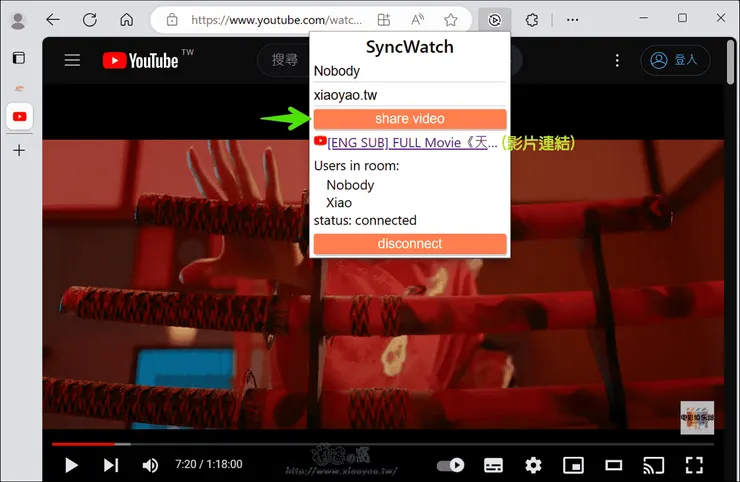Open the browser home page icon
The image size is (740, 482).
pyautogui.click(x=126, y=20)
